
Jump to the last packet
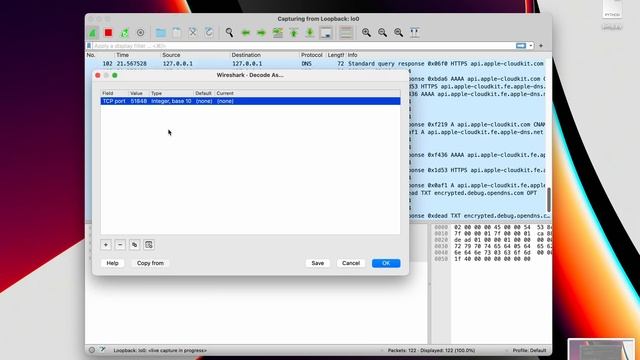pos(310,33)
